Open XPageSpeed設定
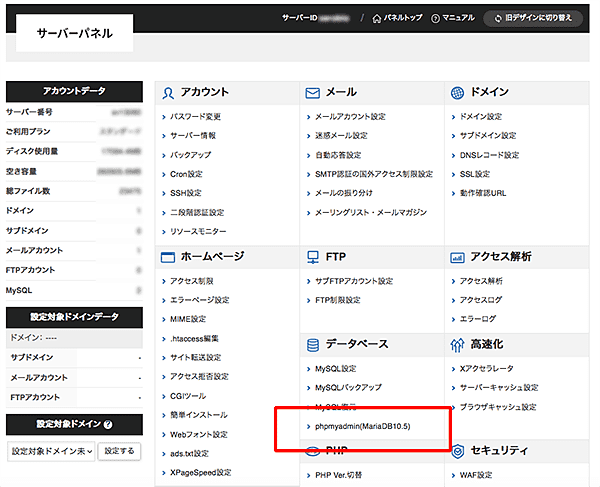The height and width of the screenshot is (487, 600). [201, 473]
